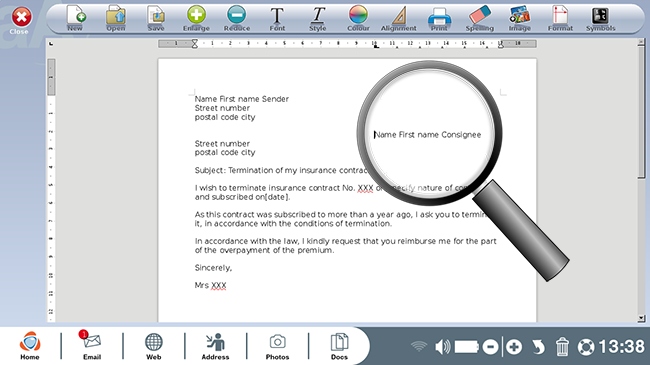Check the Wi-Fi status icon
This screenshot has width=650, height=365.
click(419, 346)
